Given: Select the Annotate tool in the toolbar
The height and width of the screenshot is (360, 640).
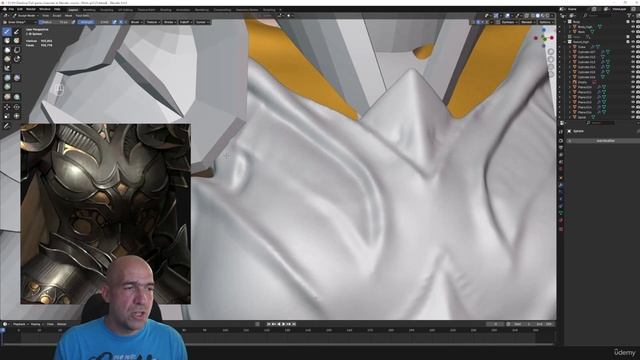Looking at the screenshot, I should tap(7, 126).
